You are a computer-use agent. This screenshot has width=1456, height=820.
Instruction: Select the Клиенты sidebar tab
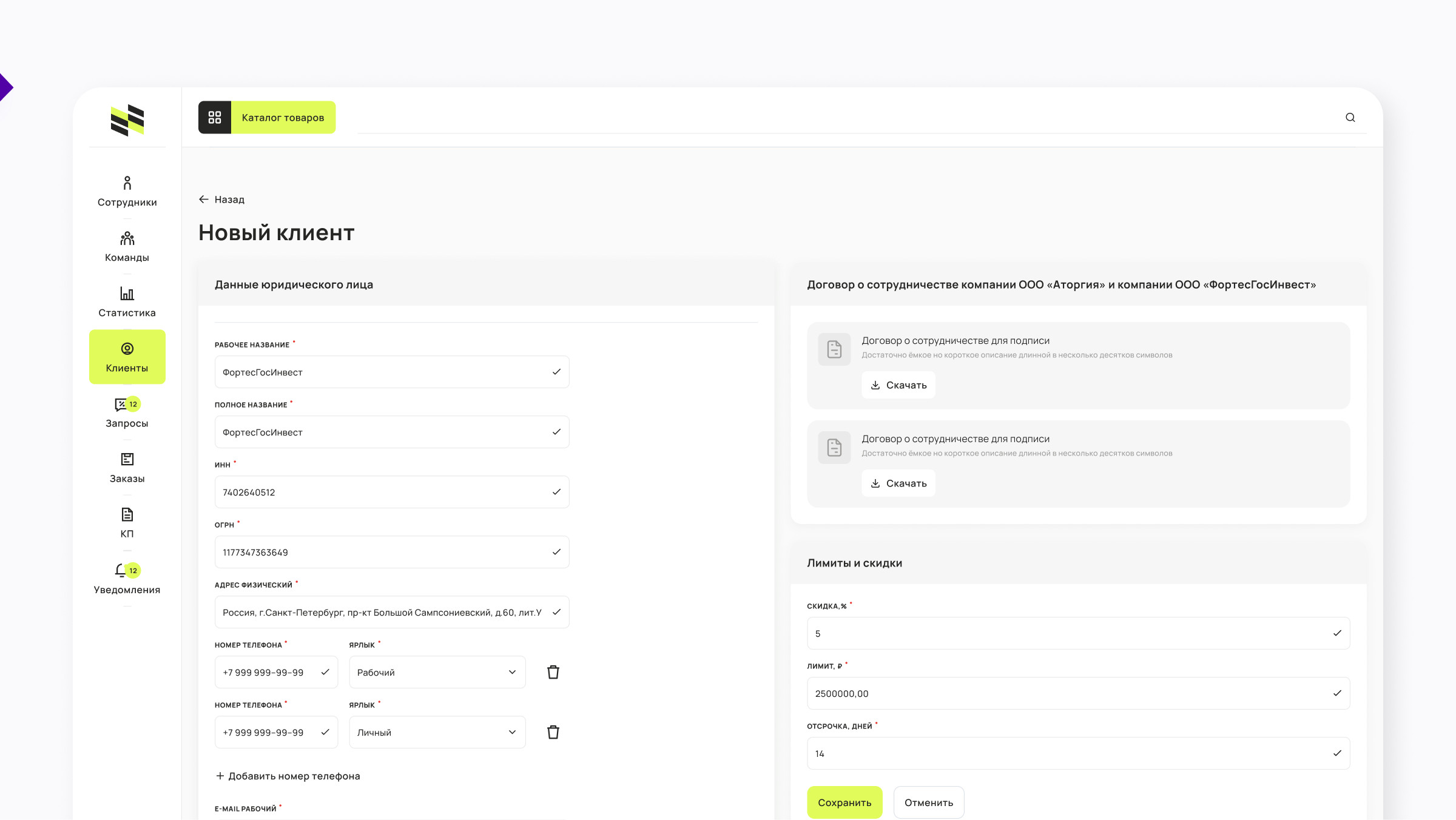(127, 357)
